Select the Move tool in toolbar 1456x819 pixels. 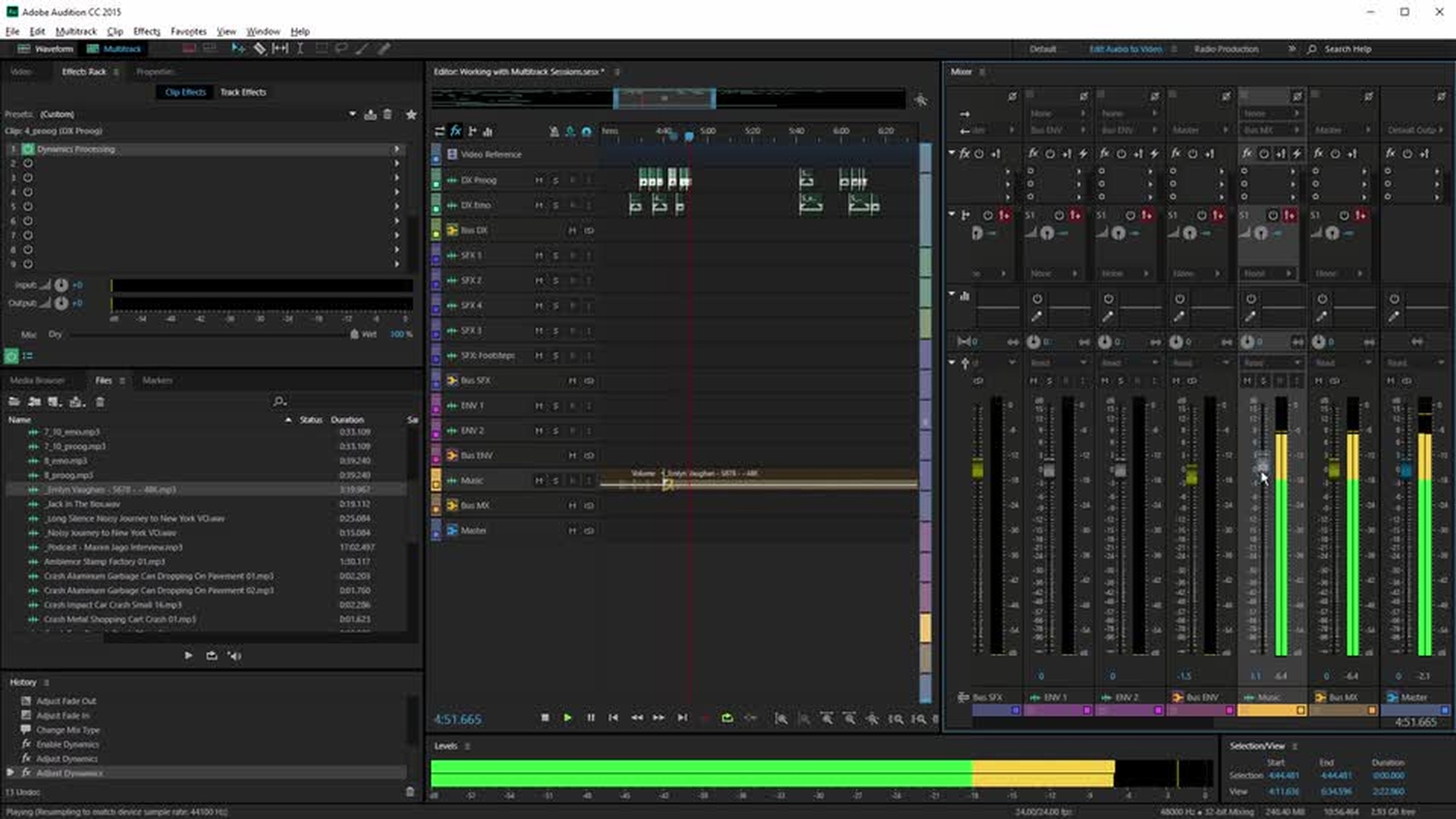coord(238,49)
